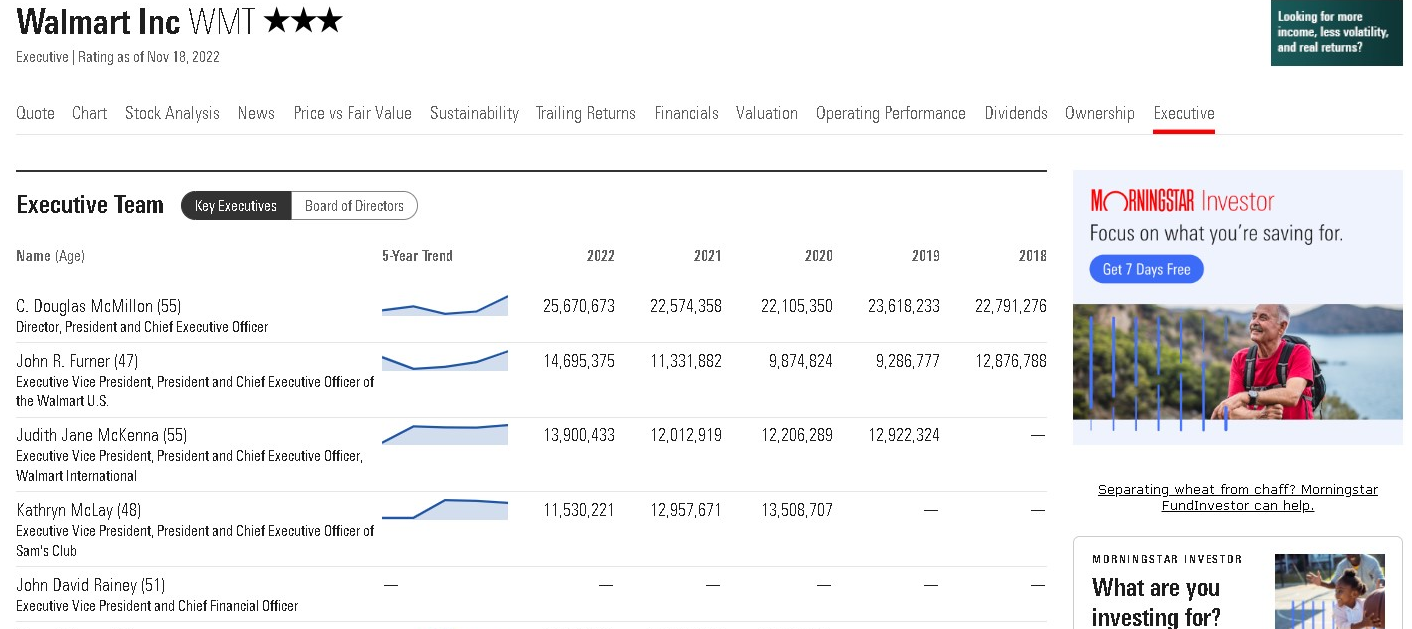Switch to the Dividends tab
Screen dimensions: 1412x629
click(1015, 113)
